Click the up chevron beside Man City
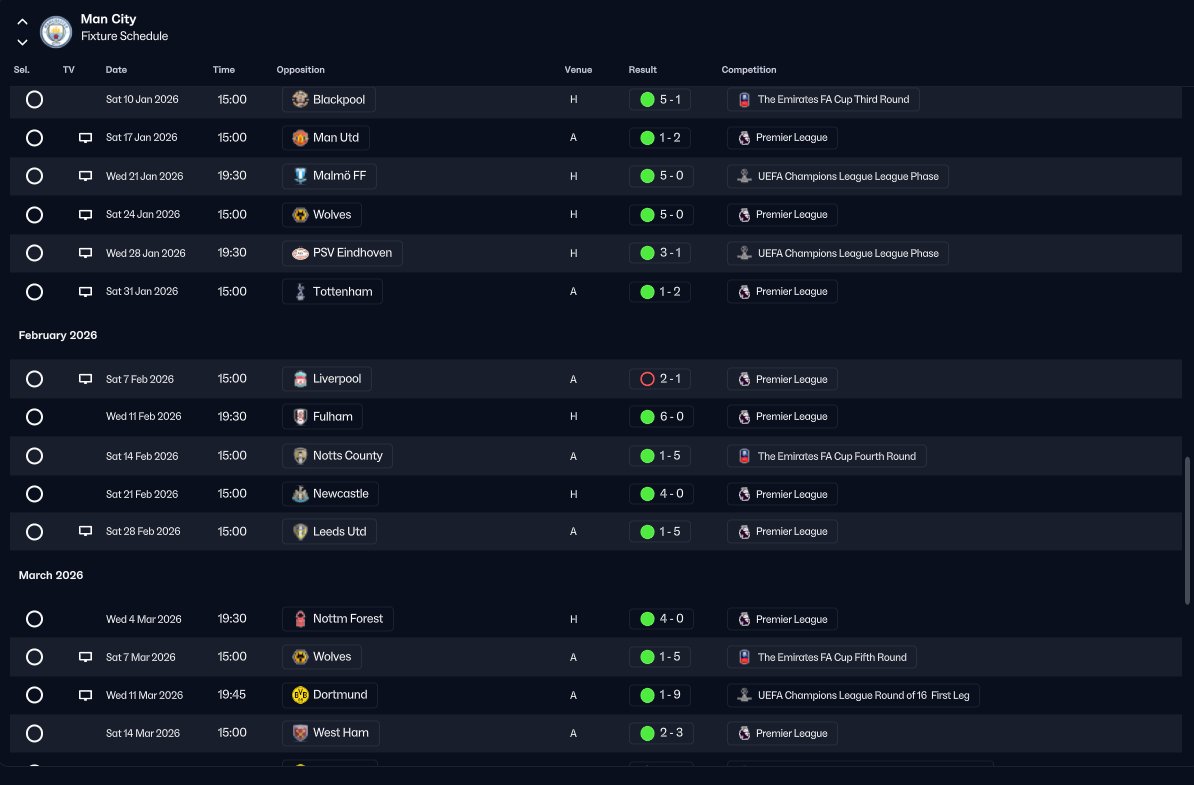 click(22, 22)
